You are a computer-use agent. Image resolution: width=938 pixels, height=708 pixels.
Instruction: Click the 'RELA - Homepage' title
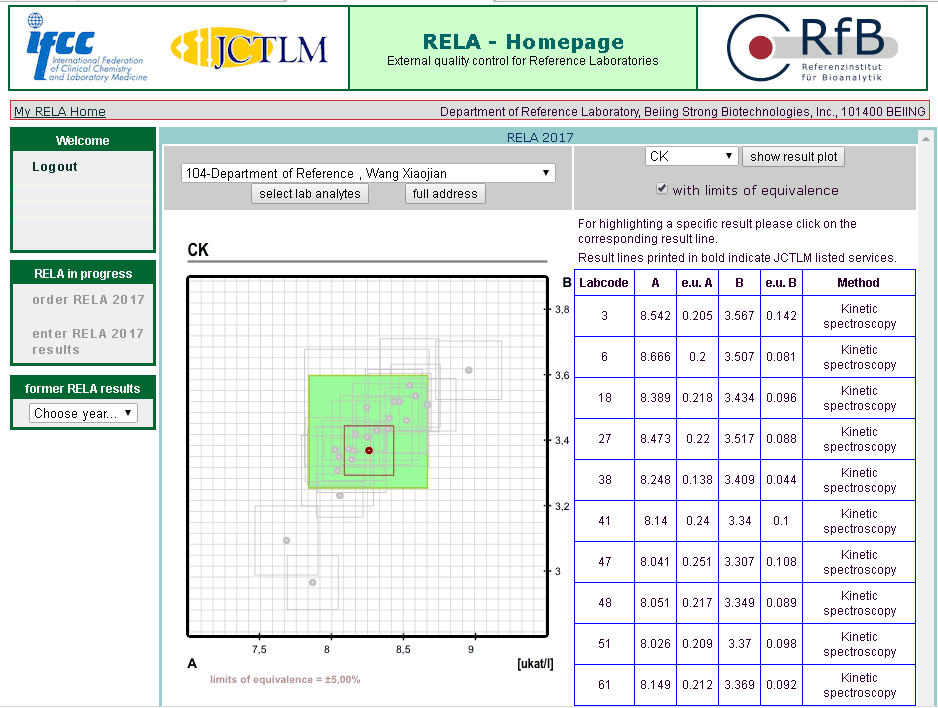pyautogui.click(x=523, y=42)
